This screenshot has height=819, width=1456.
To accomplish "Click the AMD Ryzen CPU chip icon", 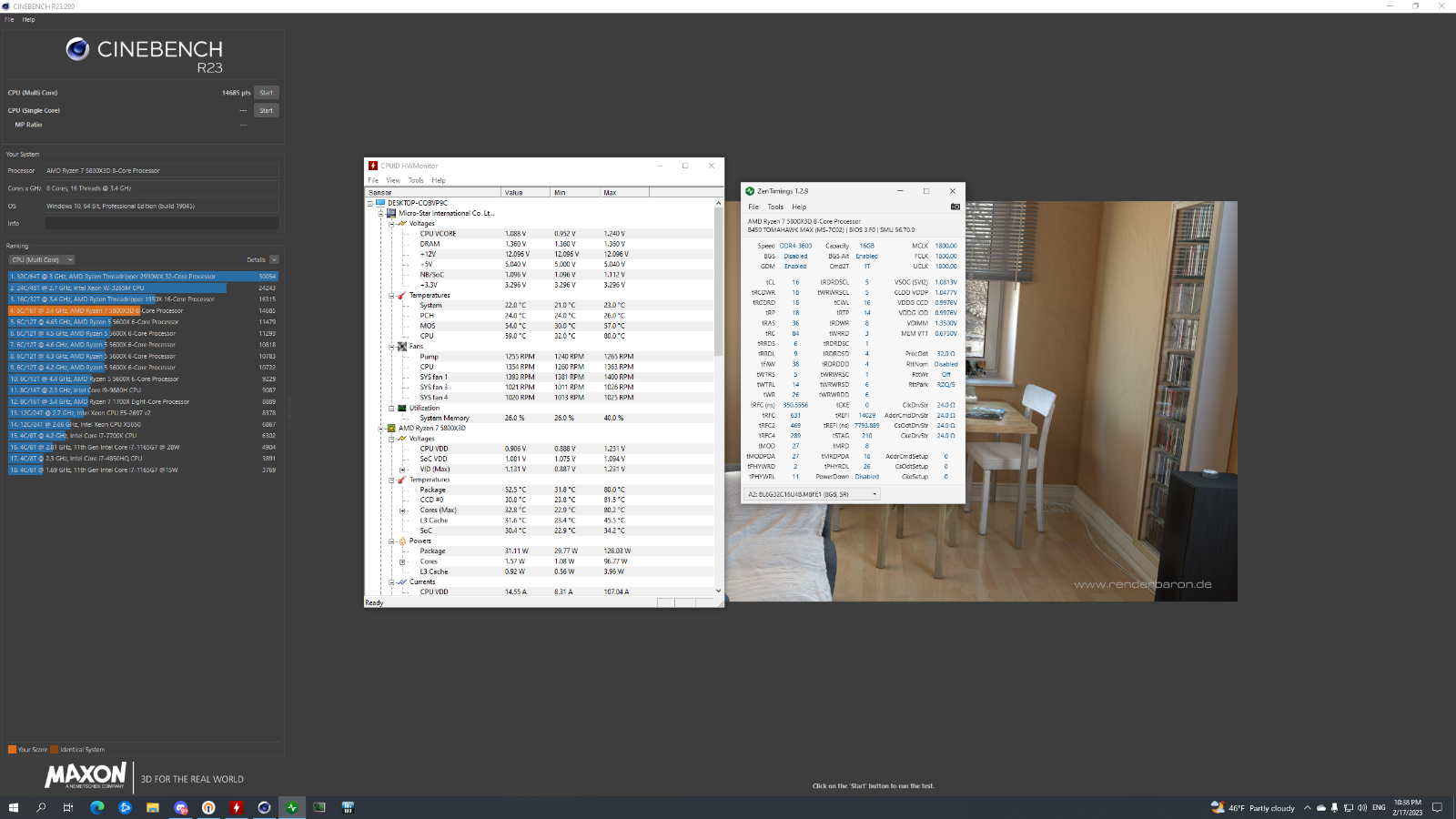I will coord(391,428).
